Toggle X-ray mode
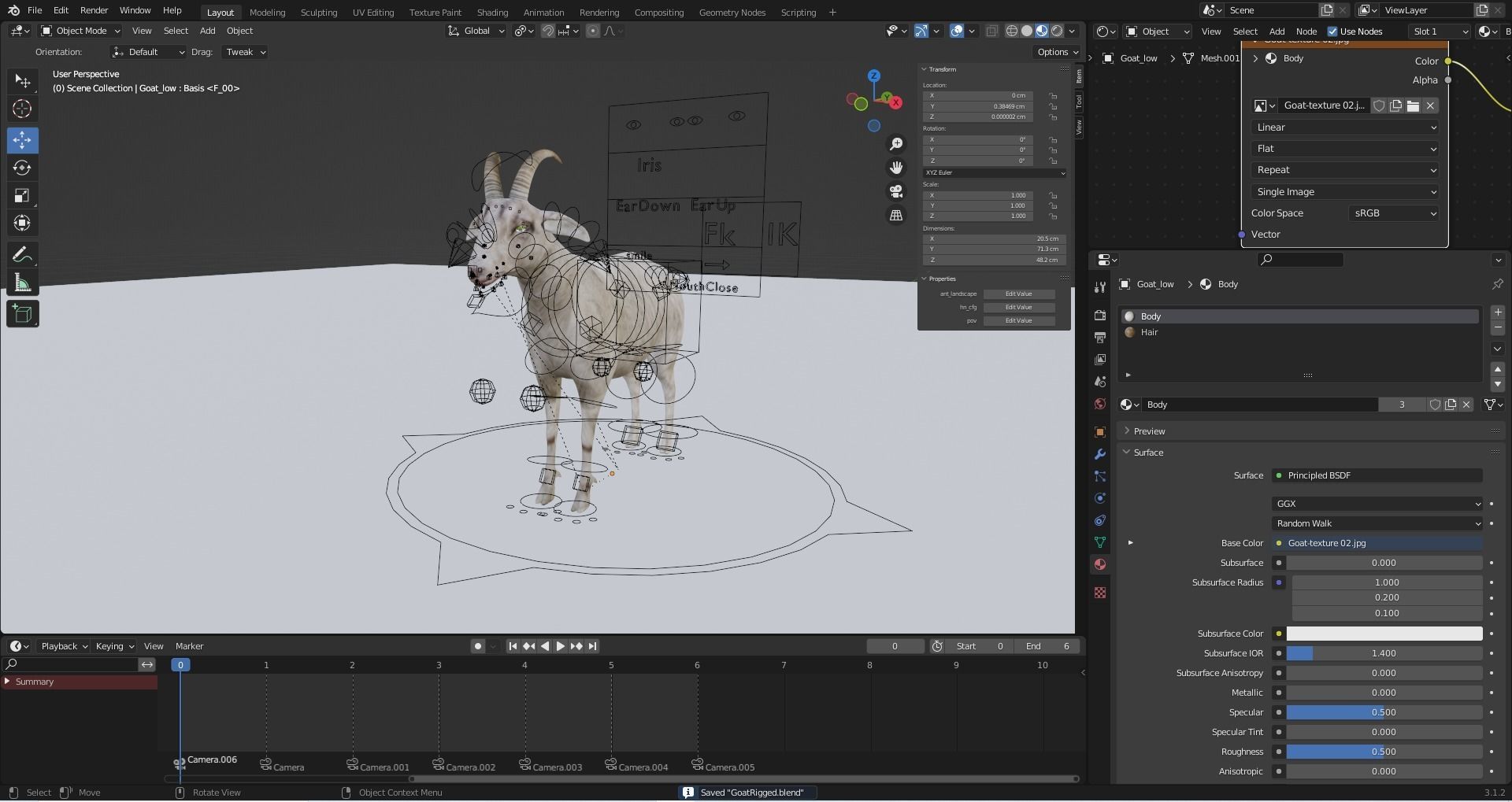1512x802 pixels. (991, 31)
